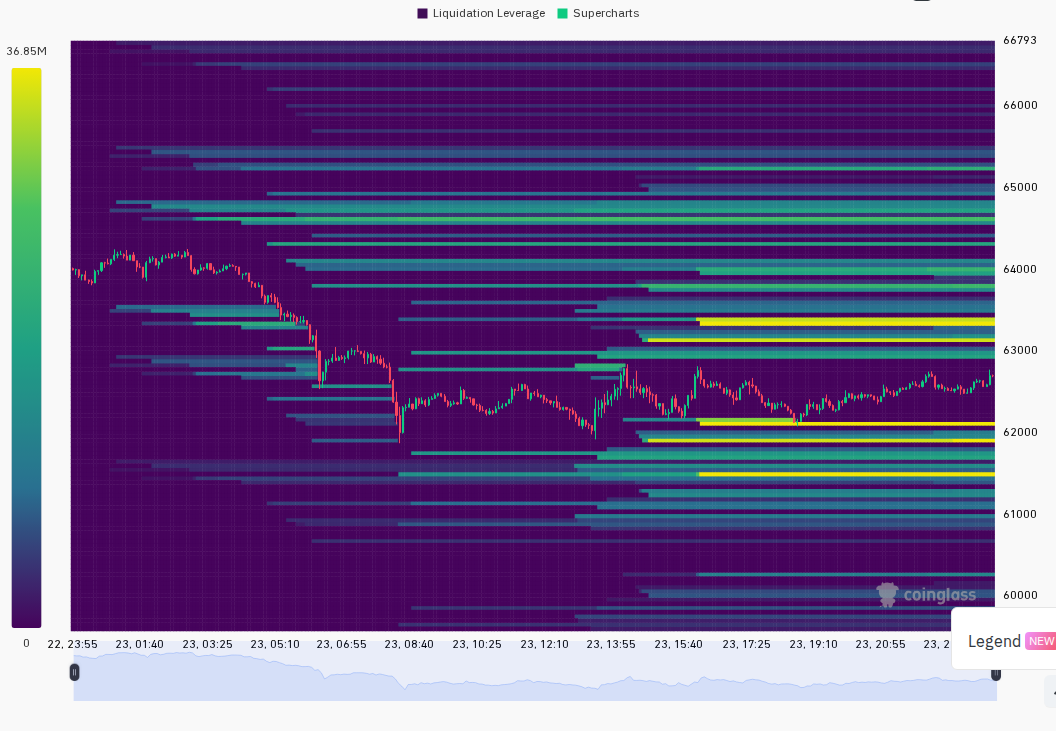Click the yellow liquidation band just above 62000
The image size is (1056, 731).
click(847, 424)
